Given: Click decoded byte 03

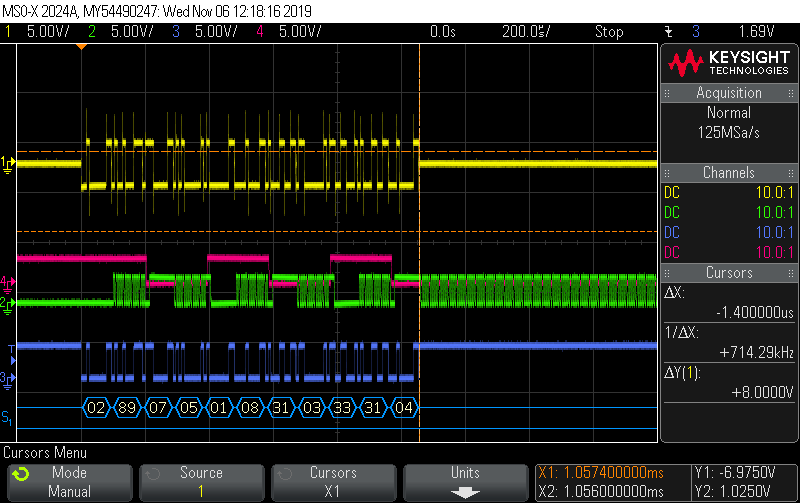Looking at the screenshot, I should 312,408.
